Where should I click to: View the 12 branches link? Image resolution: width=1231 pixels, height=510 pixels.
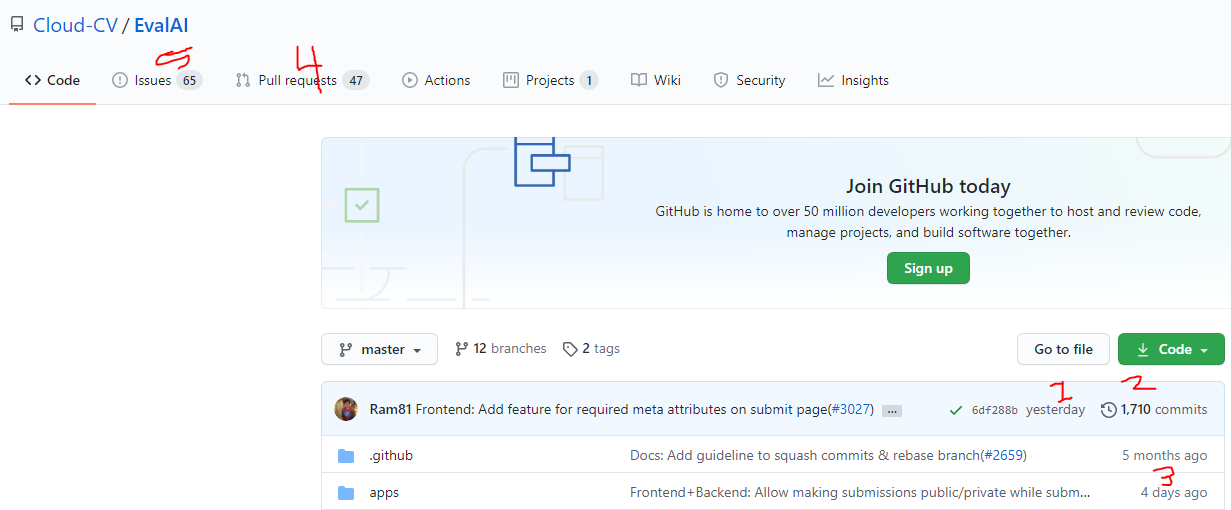click(x=501, y=349)
